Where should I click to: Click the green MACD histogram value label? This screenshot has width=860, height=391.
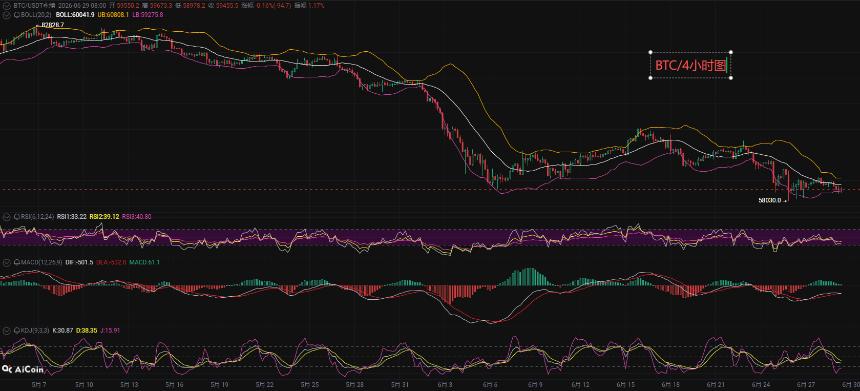pos(144,262)
